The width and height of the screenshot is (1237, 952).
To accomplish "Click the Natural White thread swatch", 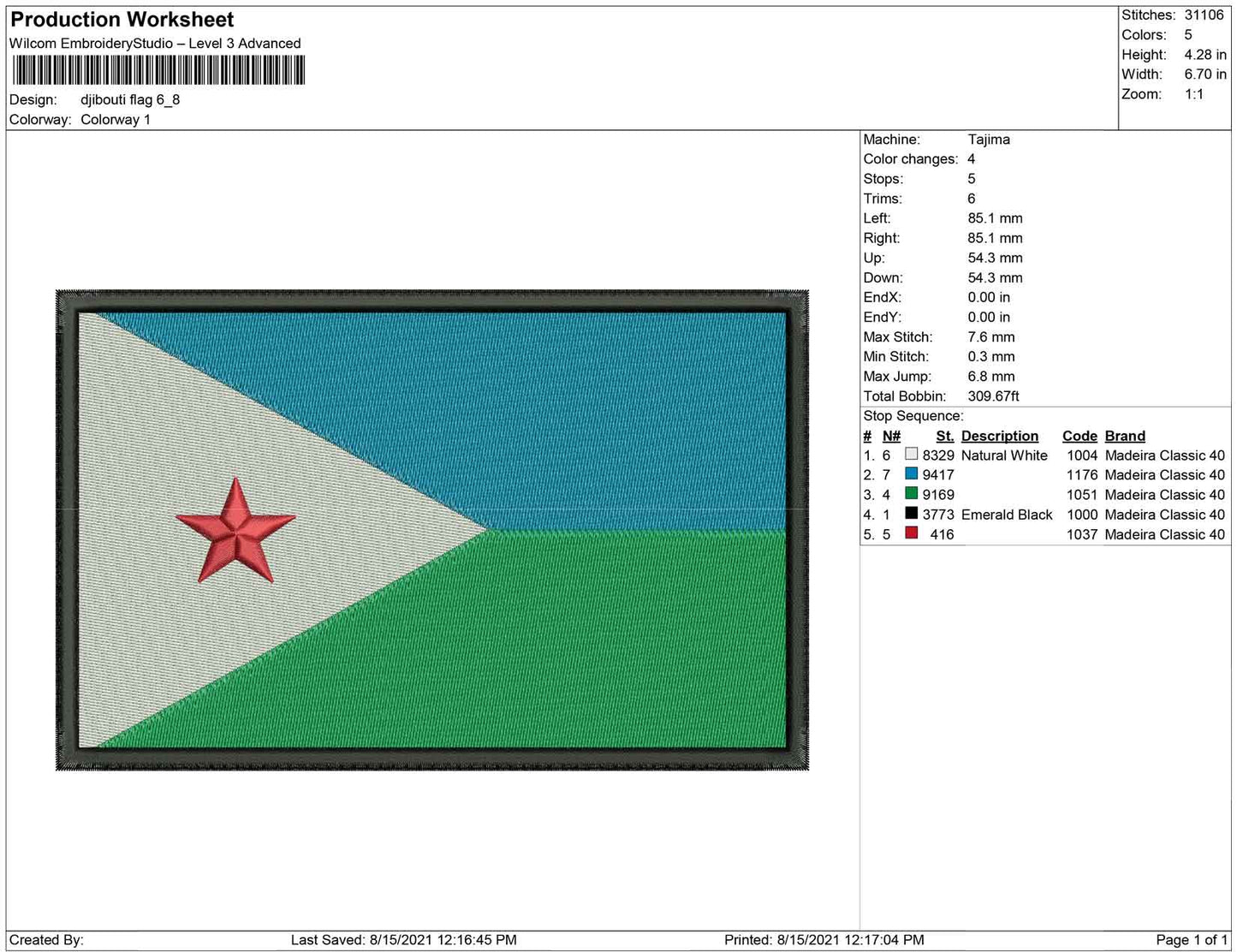I will coord(912,455).
